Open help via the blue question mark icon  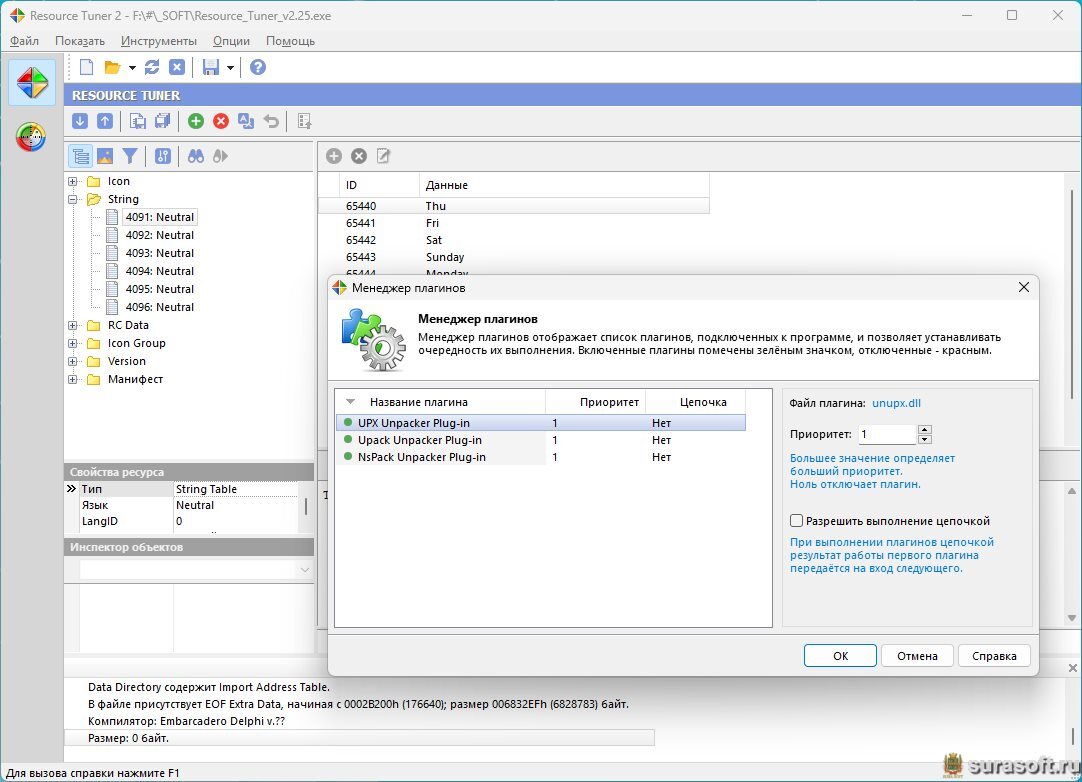click(258, 67)
